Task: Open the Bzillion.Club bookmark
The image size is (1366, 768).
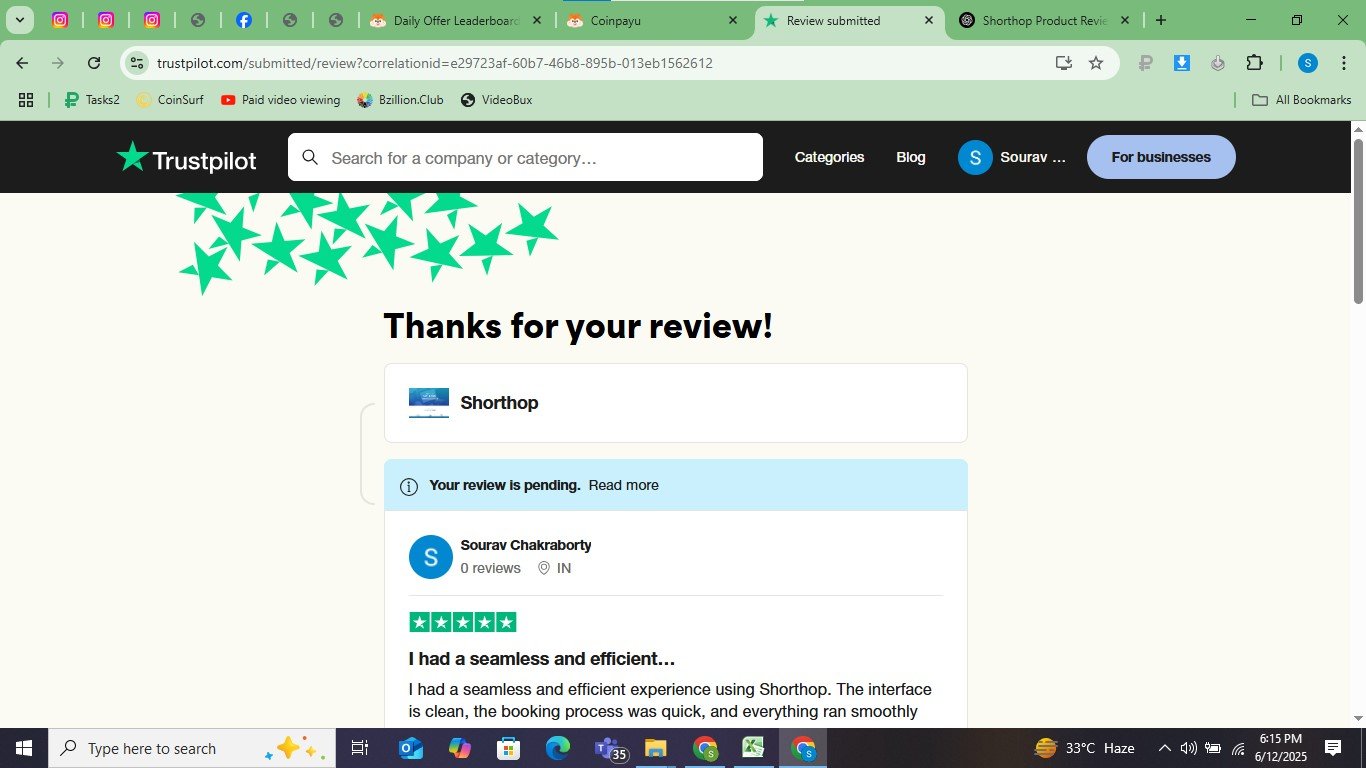Action: (400, 100)
